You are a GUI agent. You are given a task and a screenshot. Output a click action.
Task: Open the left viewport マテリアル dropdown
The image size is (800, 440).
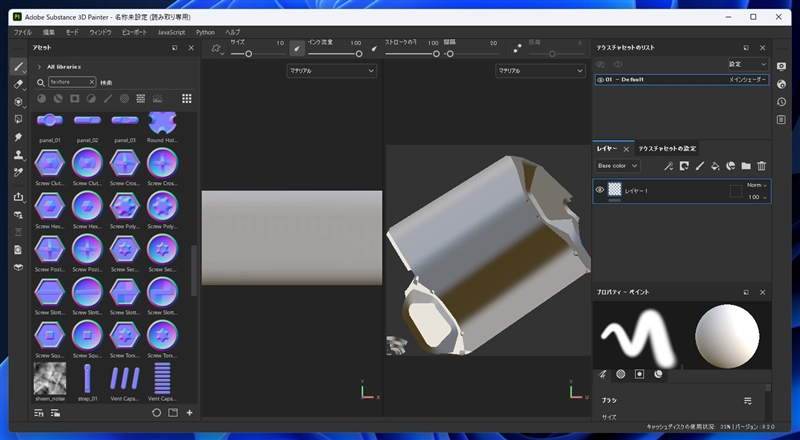click(331, 71)
